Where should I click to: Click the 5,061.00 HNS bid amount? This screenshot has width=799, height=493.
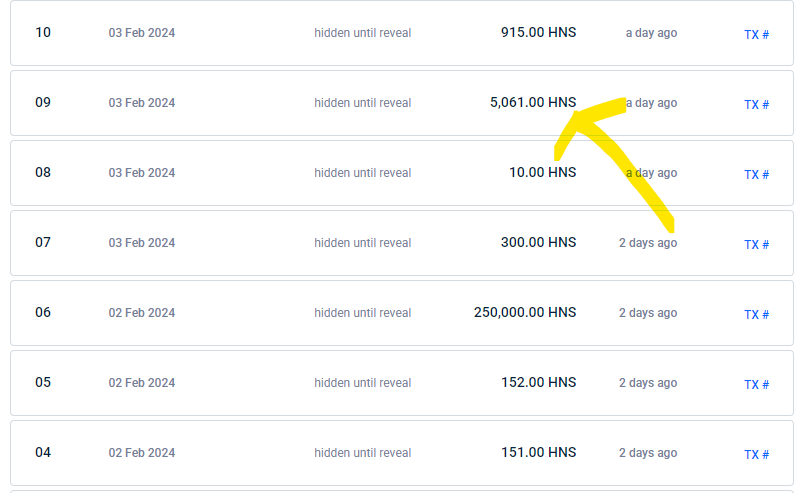[x=532, y=102]
